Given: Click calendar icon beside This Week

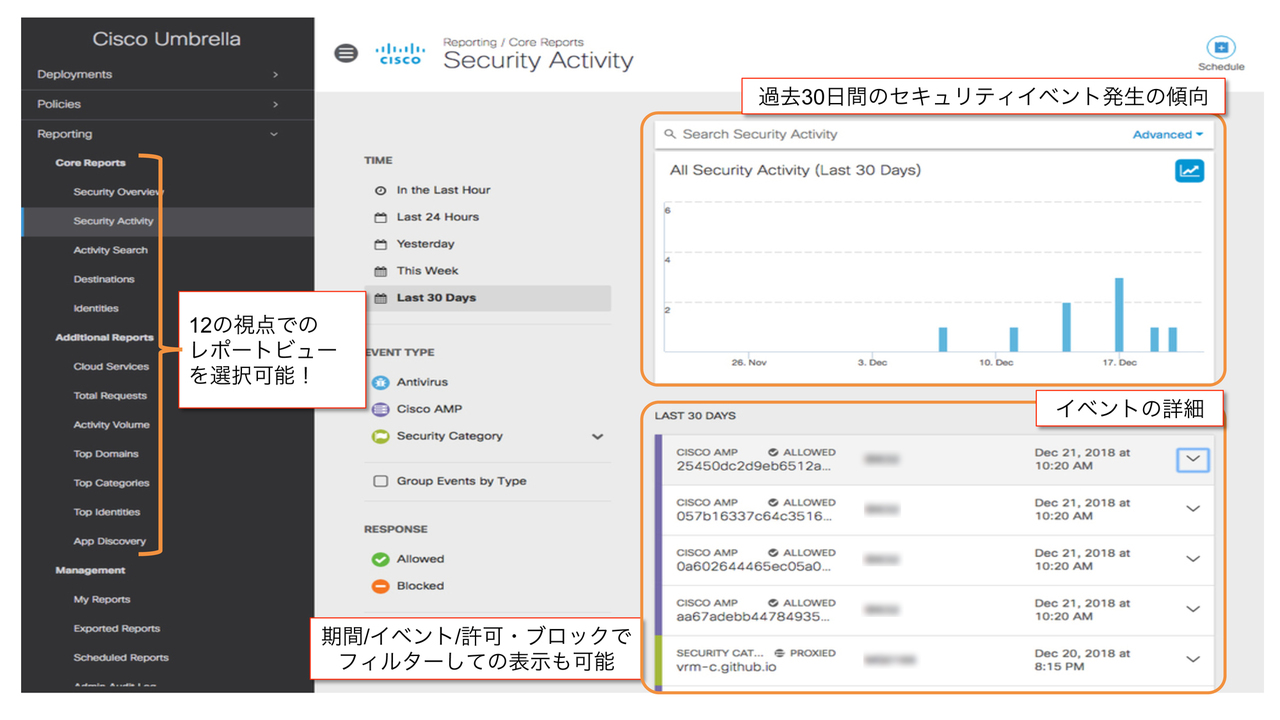Looking at the screenshot, I should click(x=380, y=271).
